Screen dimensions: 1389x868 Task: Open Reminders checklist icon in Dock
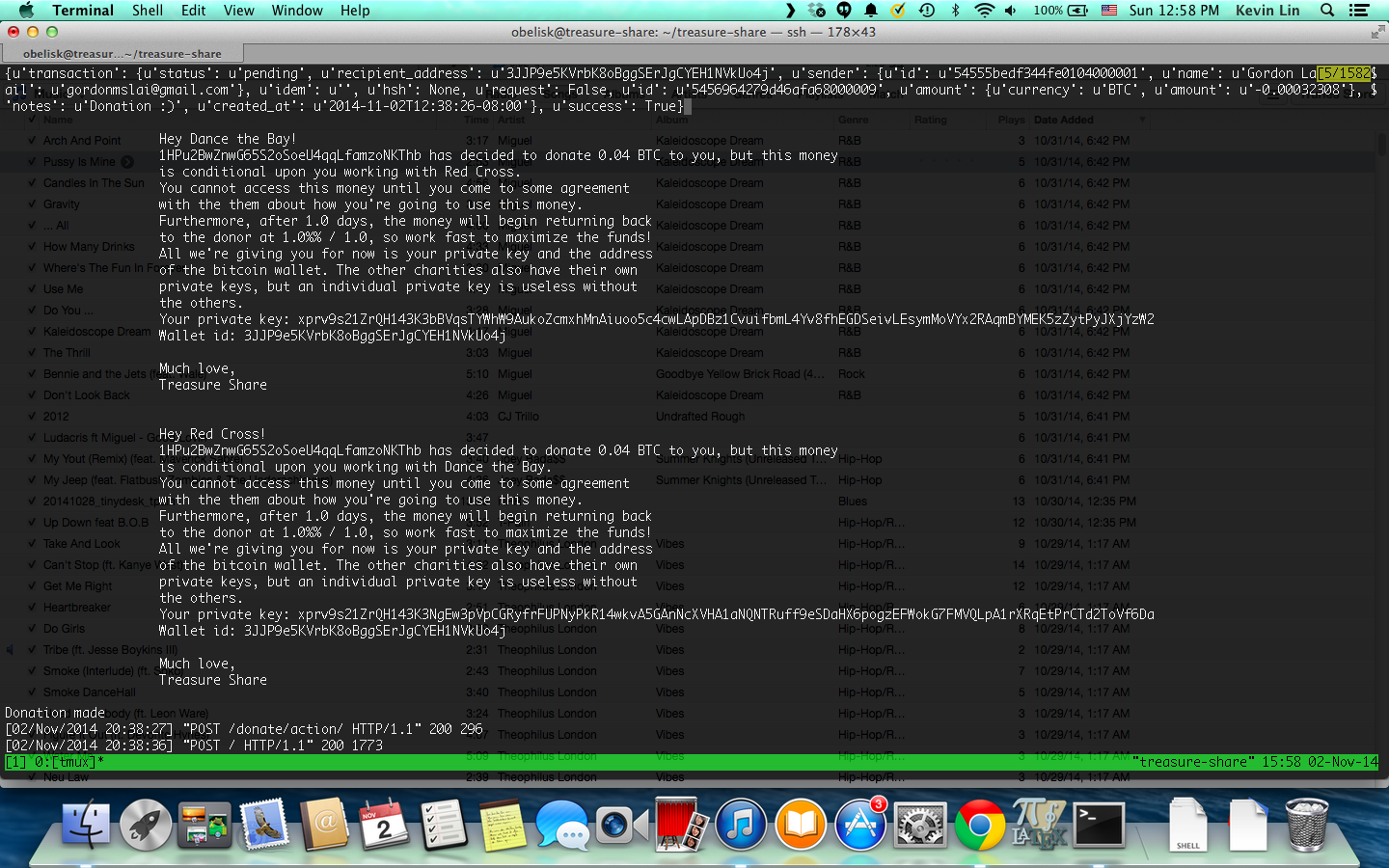point(443,826)
